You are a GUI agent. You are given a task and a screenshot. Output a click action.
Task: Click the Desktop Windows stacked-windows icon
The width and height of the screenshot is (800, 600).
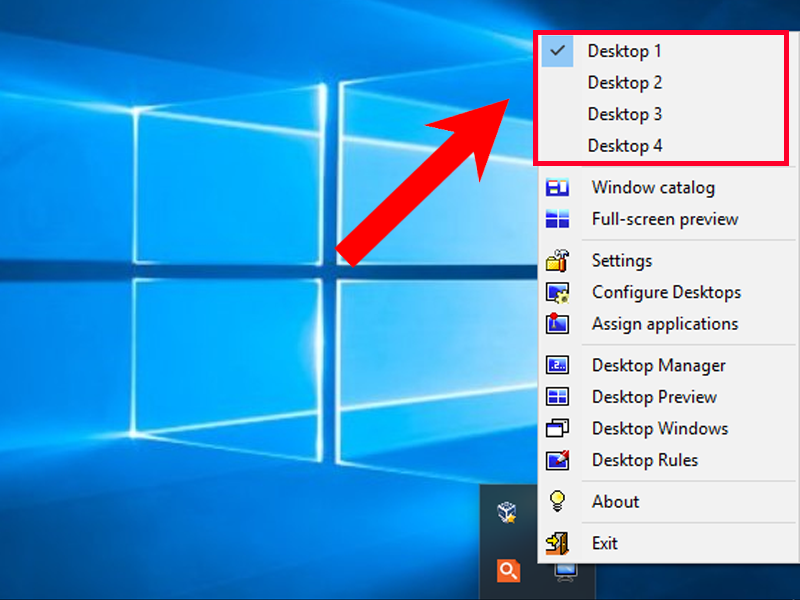click(x=557, y=429)
